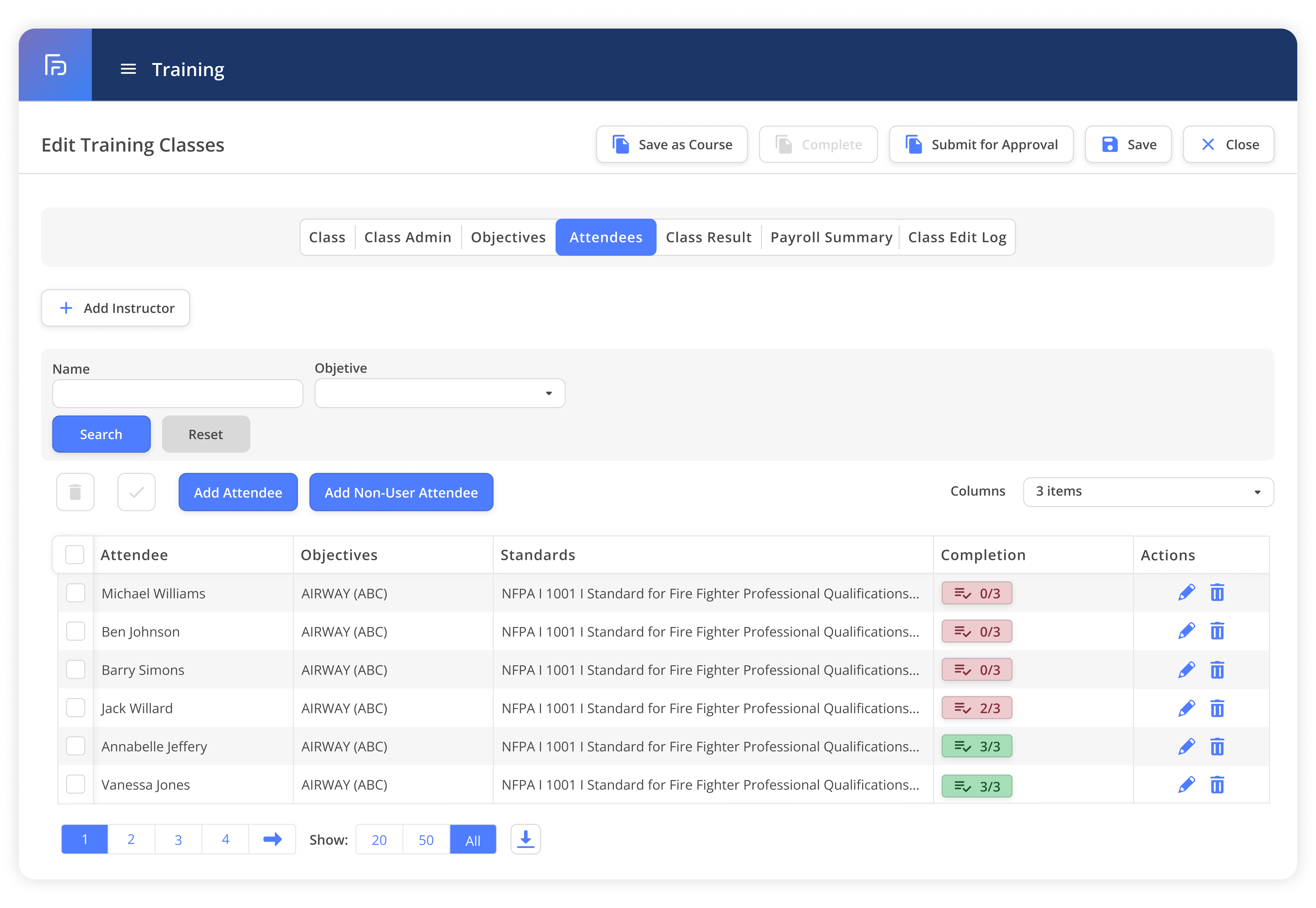Edit Vanessa Jones with pencil icon
The width and height of the screenshot is (1316, 908).
coord(1186,784)
